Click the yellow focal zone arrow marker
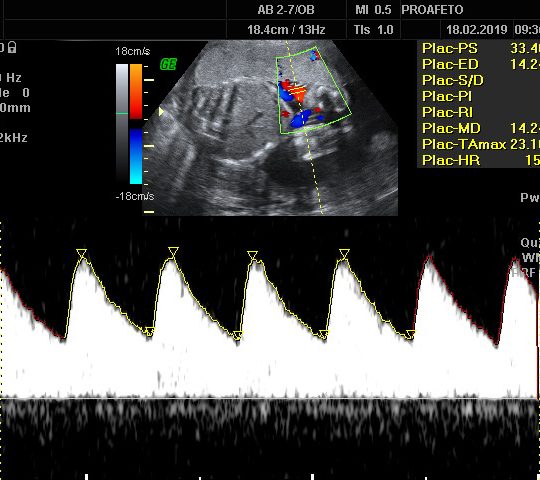 [x=161, y=112]
